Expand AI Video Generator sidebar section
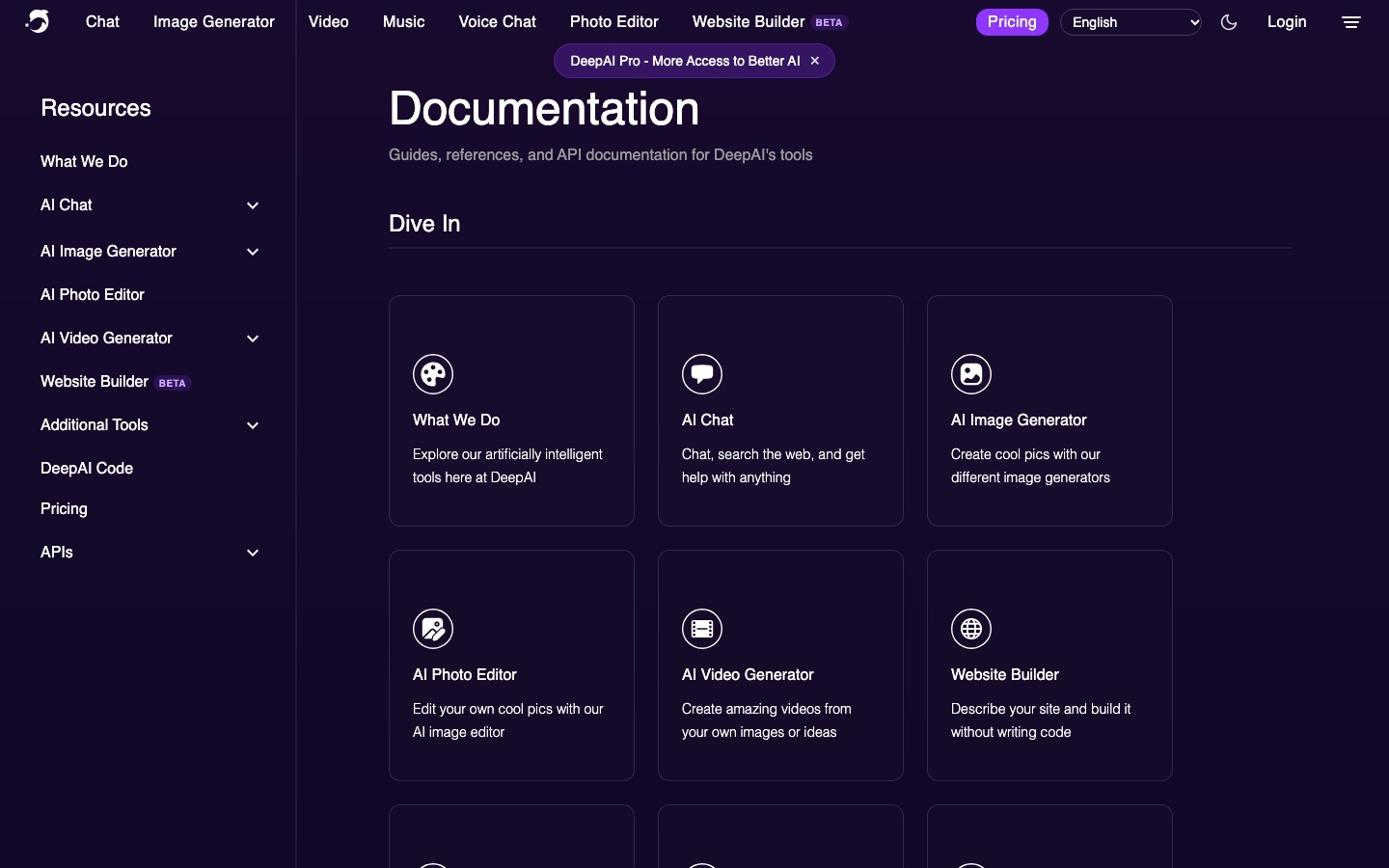 (253, 339)
